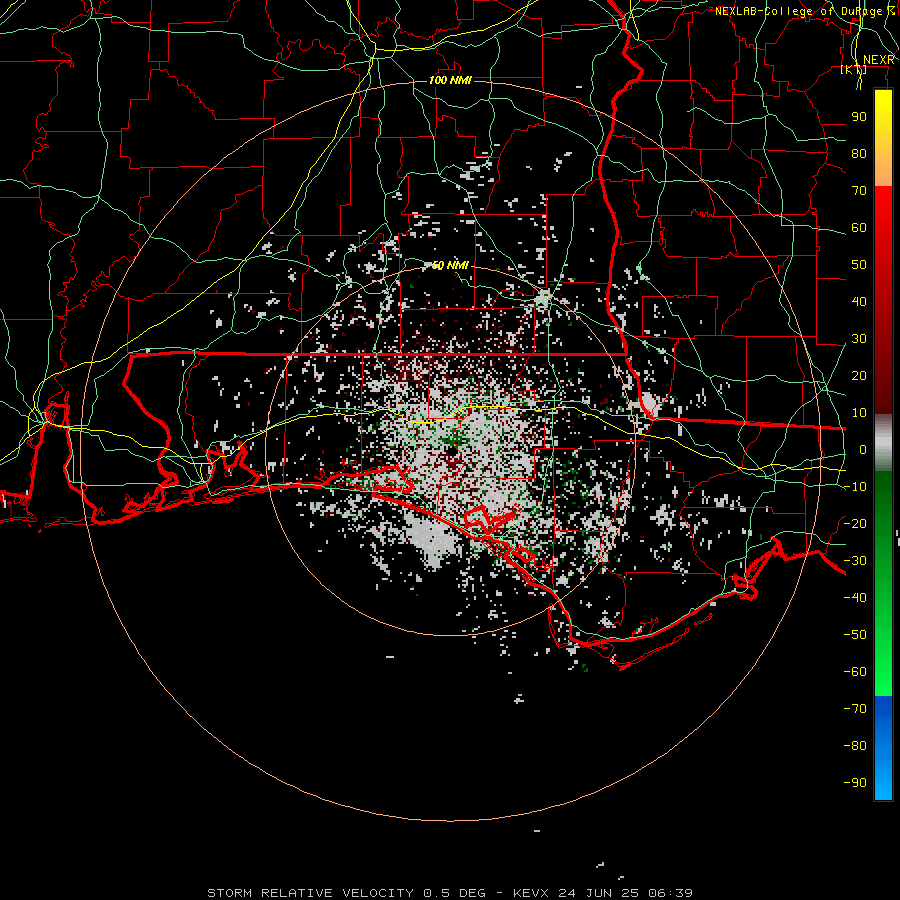Click the KEVX radar station identifier

[x=531, y=893]
